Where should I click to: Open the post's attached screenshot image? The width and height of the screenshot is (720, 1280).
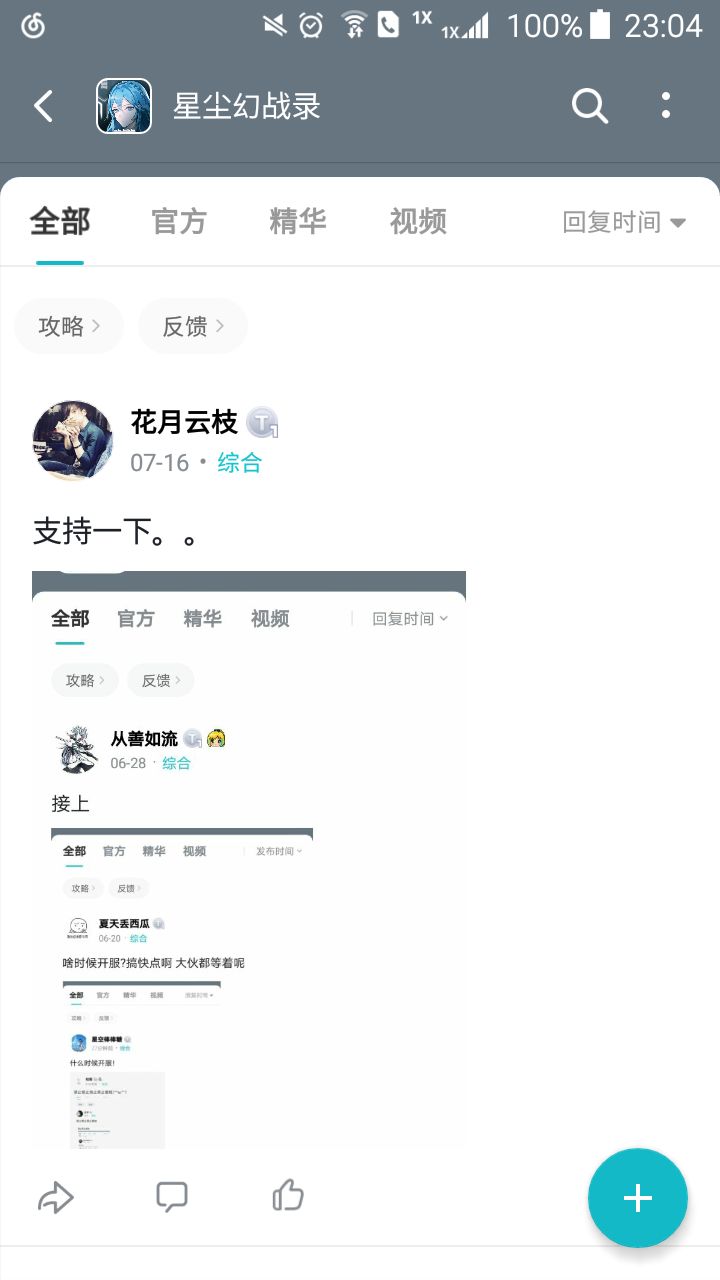pyautogui.click(x=249, y=859)
